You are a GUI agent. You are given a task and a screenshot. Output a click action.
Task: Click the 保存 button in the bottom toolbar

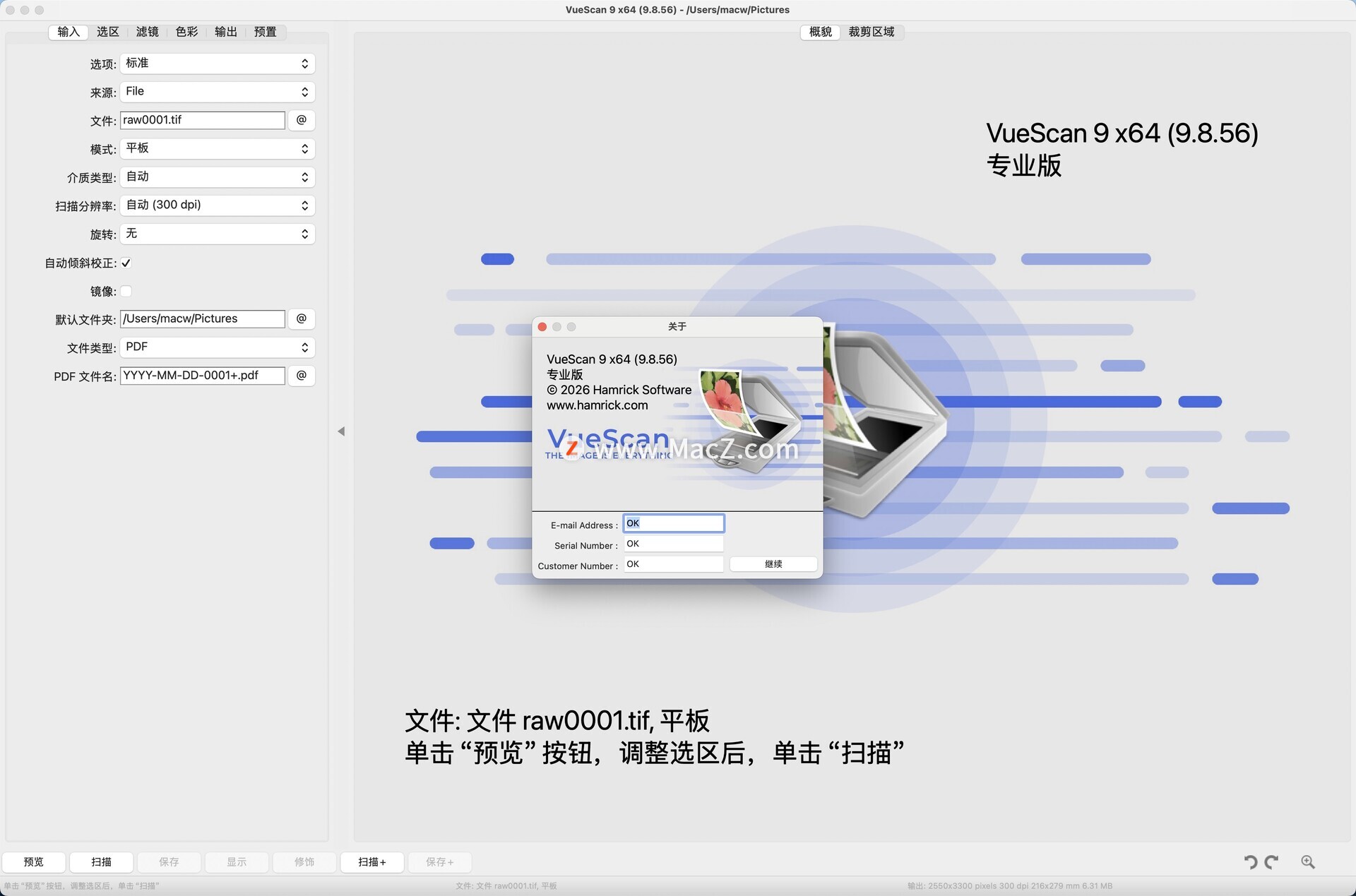tap(169, 862)
